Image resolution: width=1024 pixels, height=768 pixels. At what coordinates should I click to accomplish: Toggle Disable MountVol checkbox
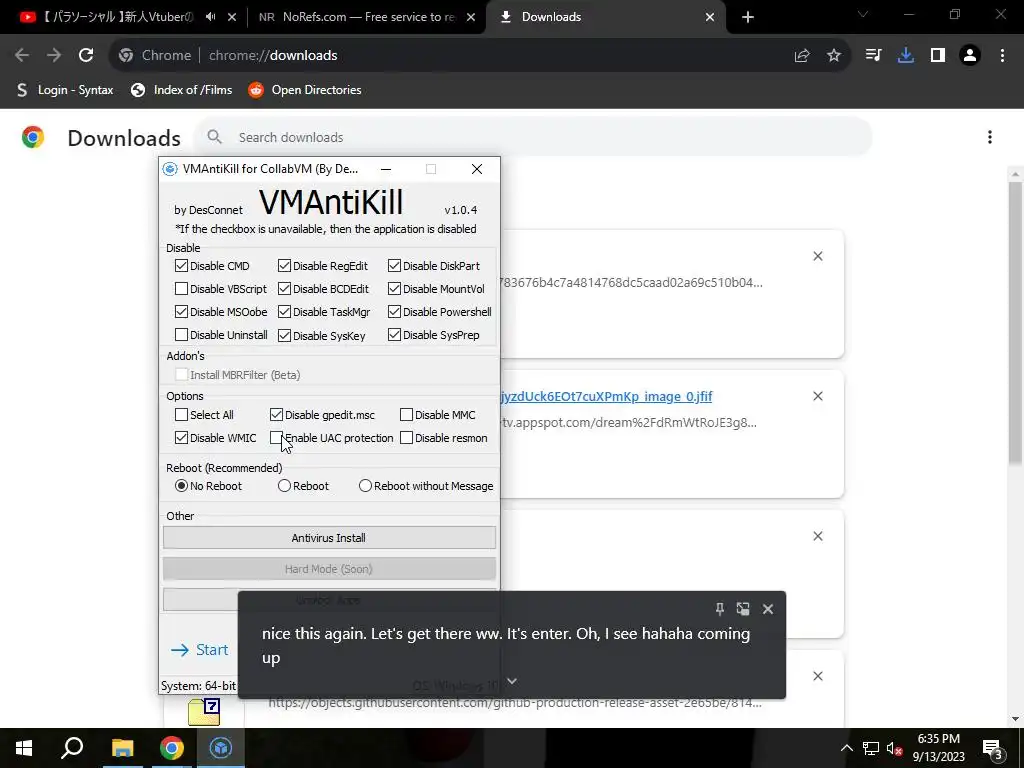tap(394, 289)
